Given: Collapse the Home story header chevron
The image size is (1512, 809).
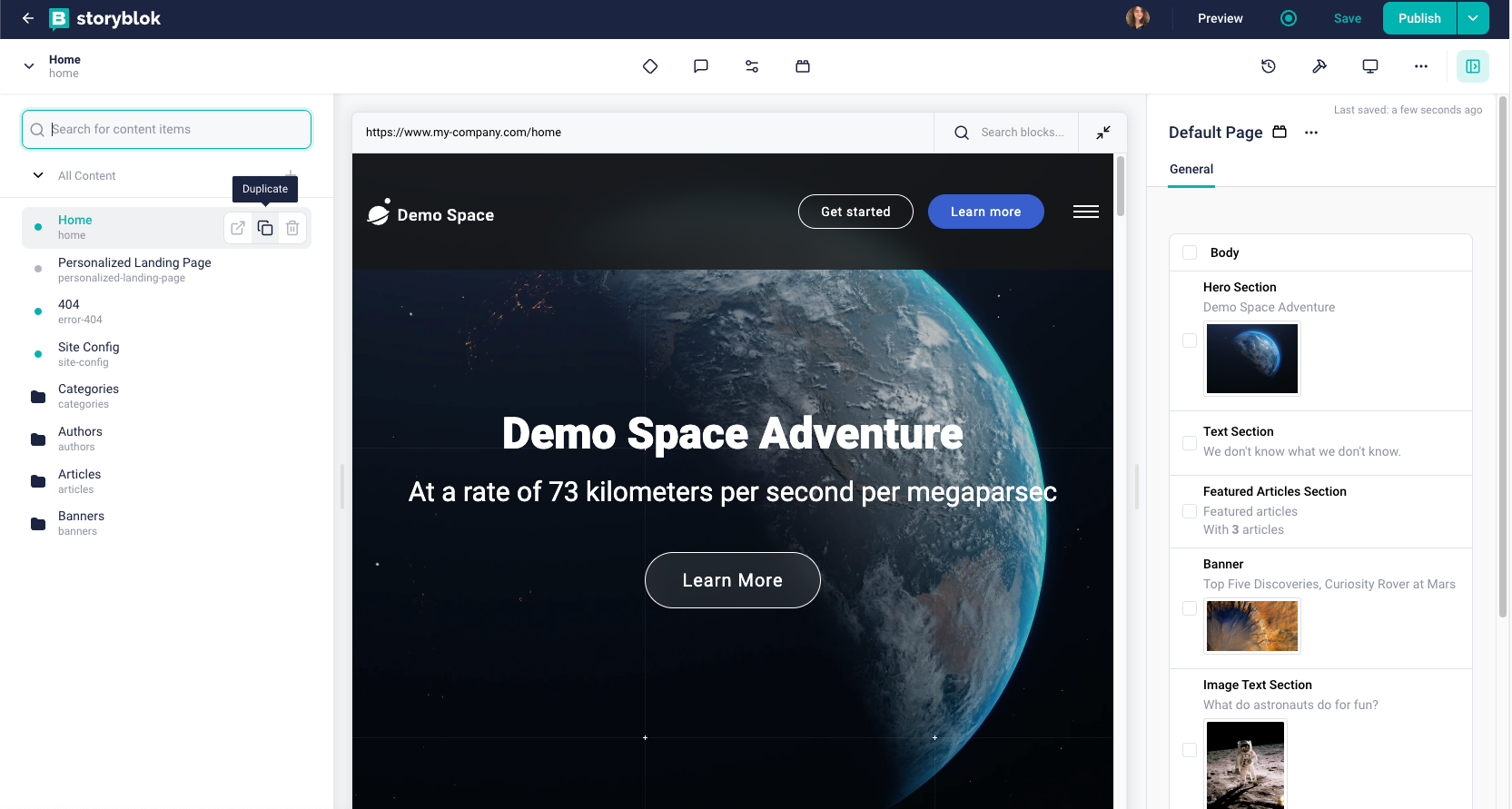Looking at the screenshot, I should [29, 66].
